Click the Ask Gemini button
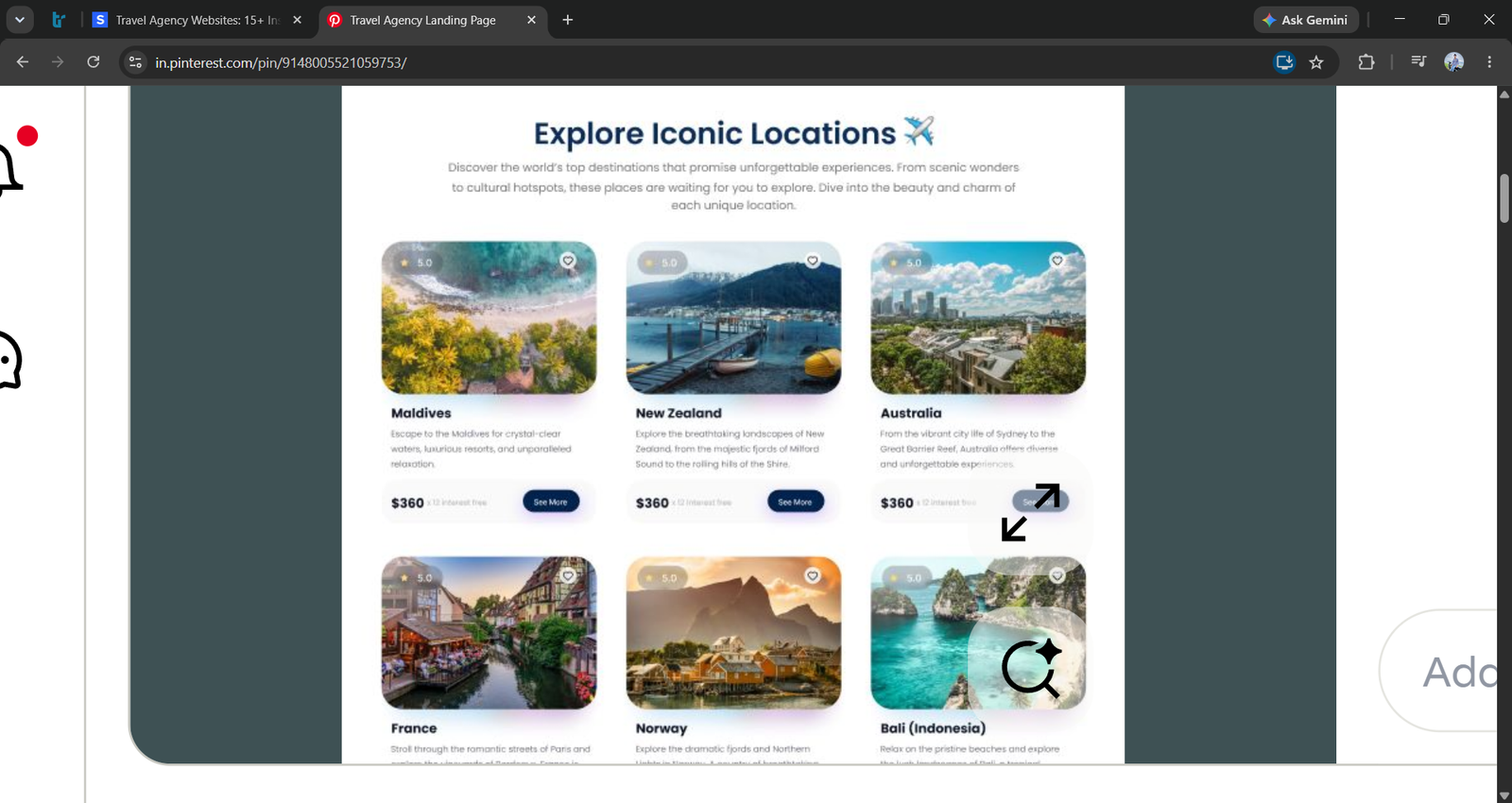Screen dimensions: 1512x803 [1307, 20]
